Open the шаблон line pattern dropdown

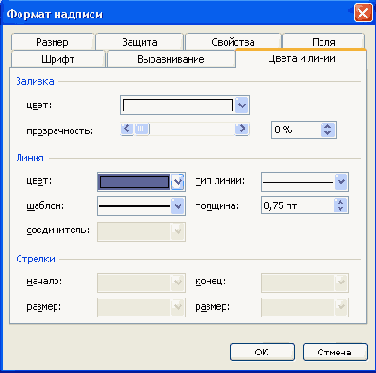[x=141, y=206]
